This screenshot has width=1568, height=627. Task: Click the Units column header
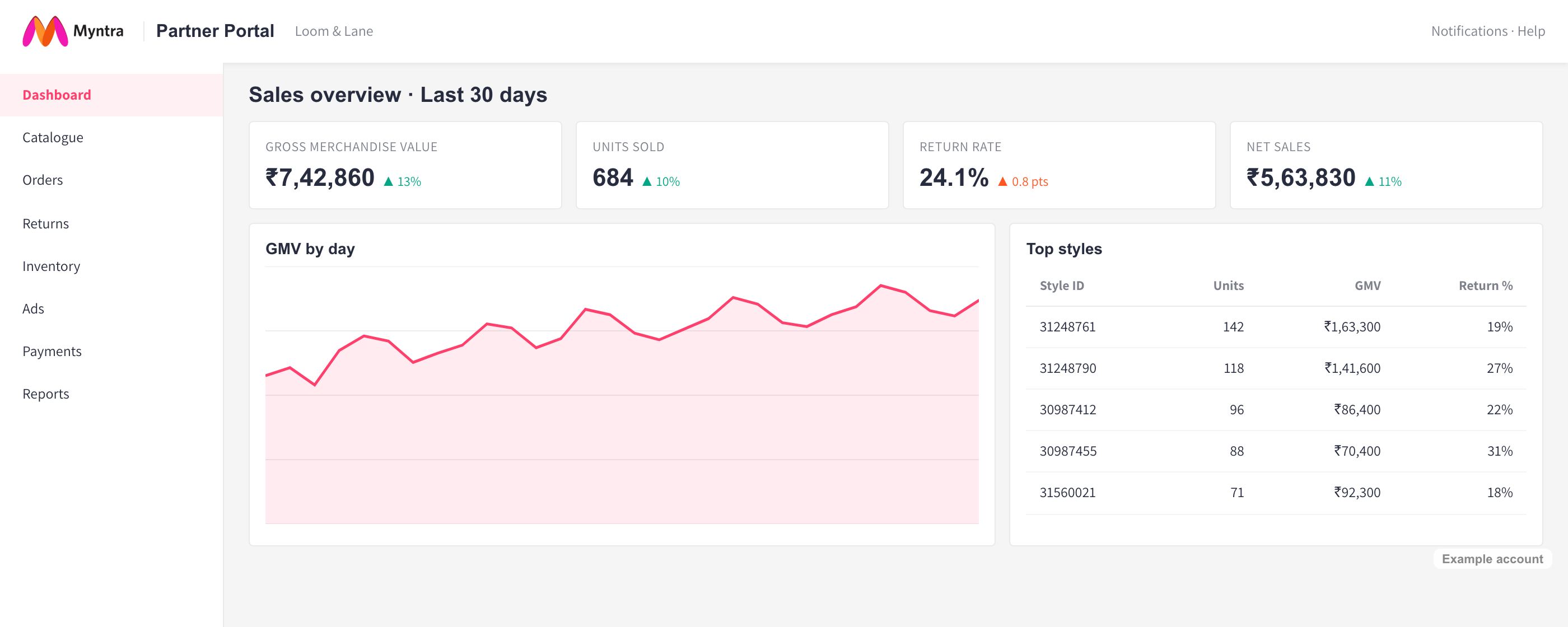click(x=1228, y=286)
